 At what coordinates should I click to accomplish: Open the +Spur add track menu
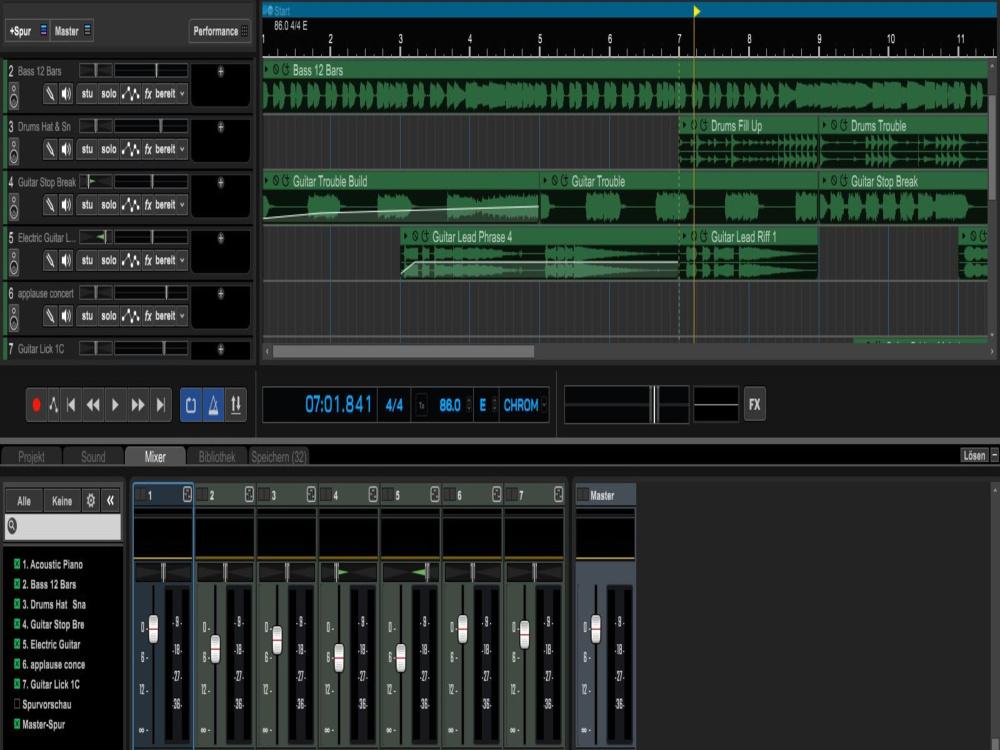pyautogui.click(x=27, y=31)
